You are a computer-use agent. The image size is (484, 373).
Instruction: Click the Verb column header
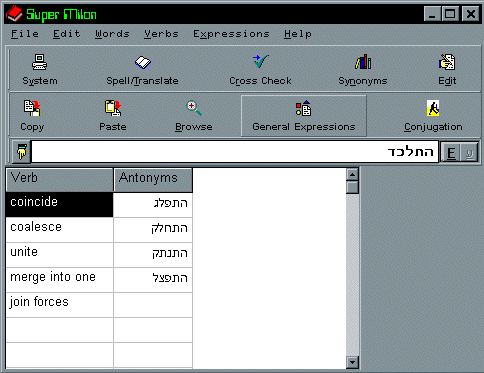60,180
